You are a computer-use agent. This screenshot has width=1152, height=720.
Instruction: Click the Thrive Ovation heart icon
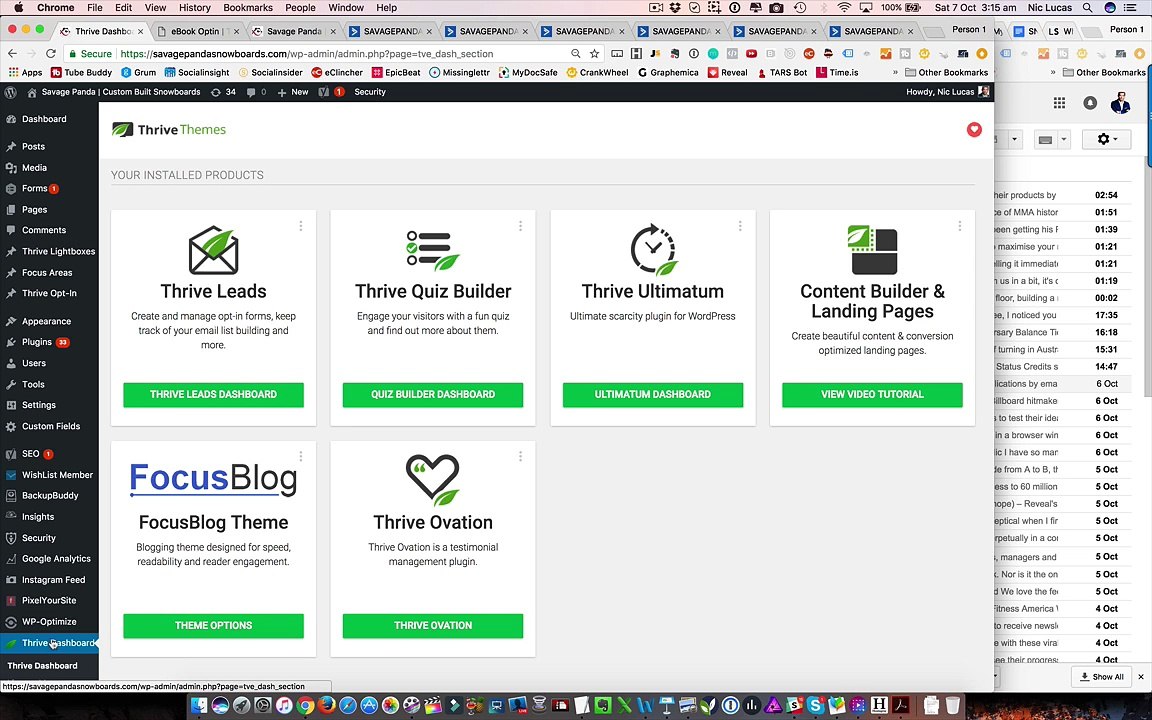point(433,480)
